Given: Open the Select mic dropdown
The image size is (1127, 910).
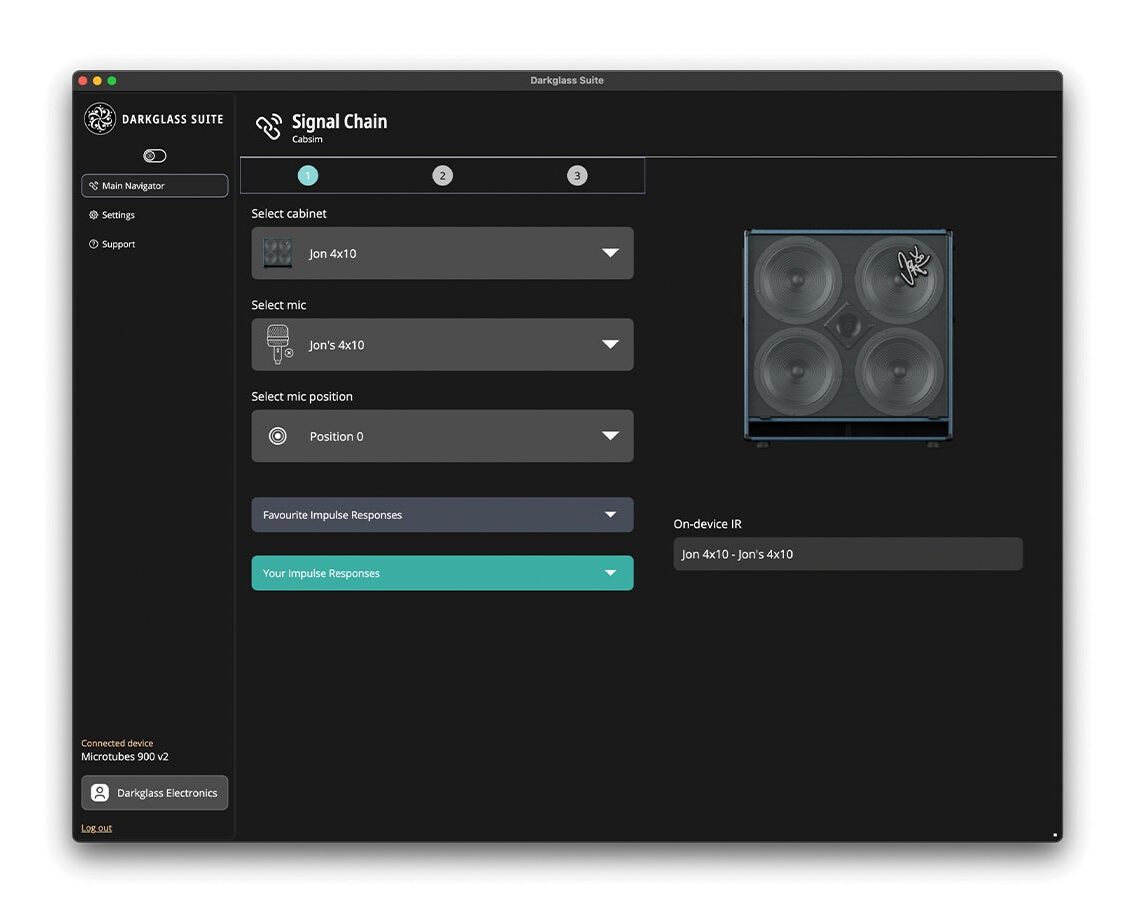Looking at the screenshot, I should point(442,344).
